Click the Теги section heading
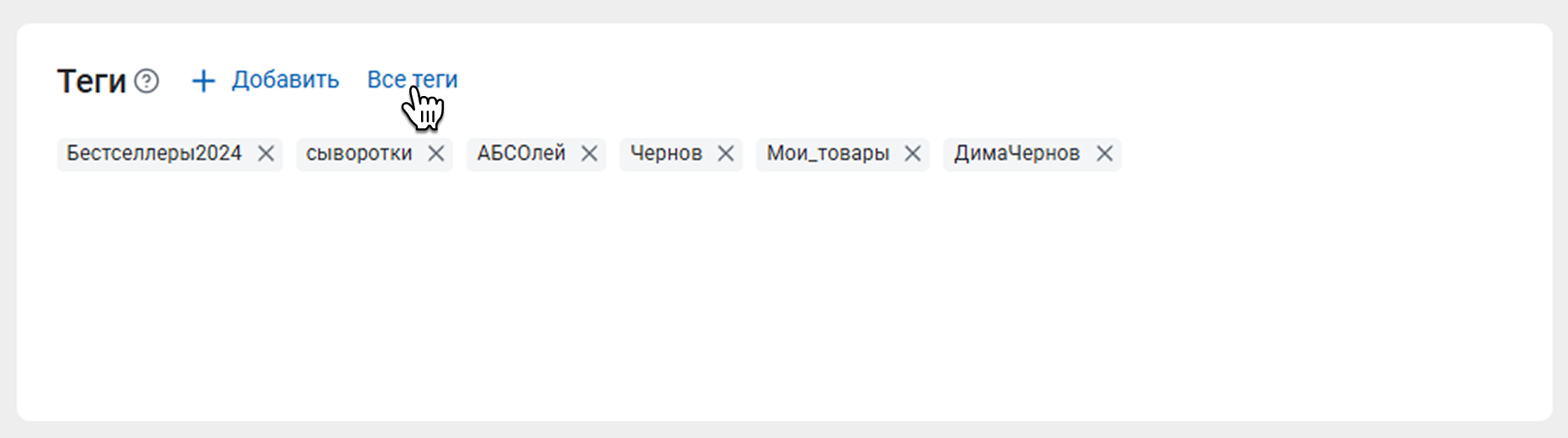1568x438 pixels. click(91, 82)
